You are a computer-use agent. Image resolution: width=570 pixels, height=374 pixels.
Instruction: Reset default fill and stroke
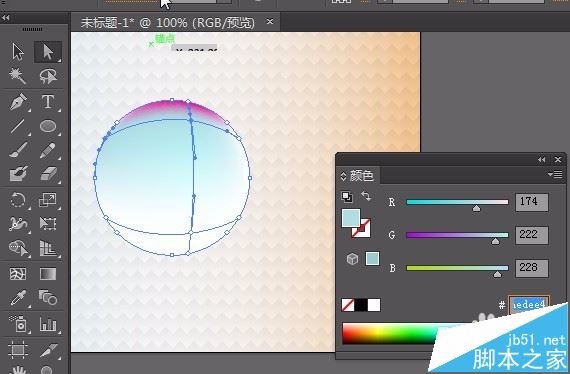pos(347,197)
